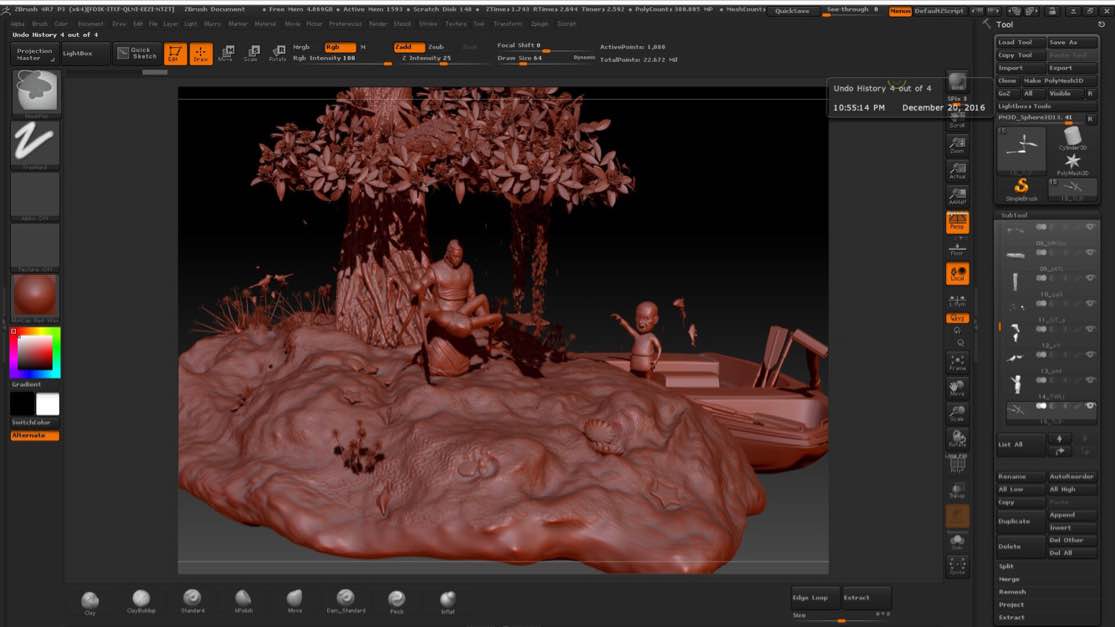This screenshot has height=627, width=1115.
Task: Click the Zoom icon on right shelf
Action: click(957, 145)
